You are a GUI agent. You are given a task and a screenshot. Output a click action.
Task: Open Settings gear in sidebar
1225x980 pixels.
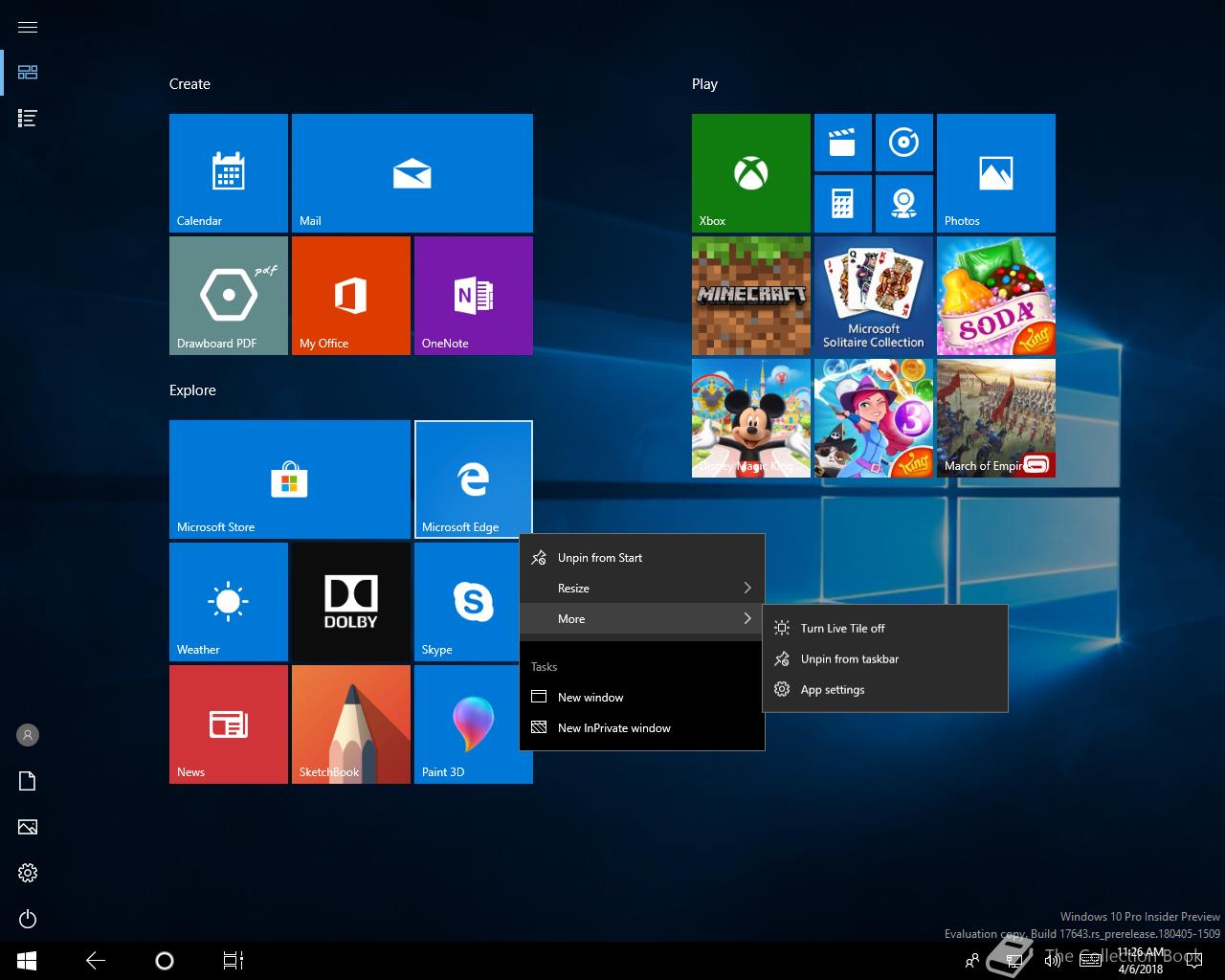(x=28, y=873)
